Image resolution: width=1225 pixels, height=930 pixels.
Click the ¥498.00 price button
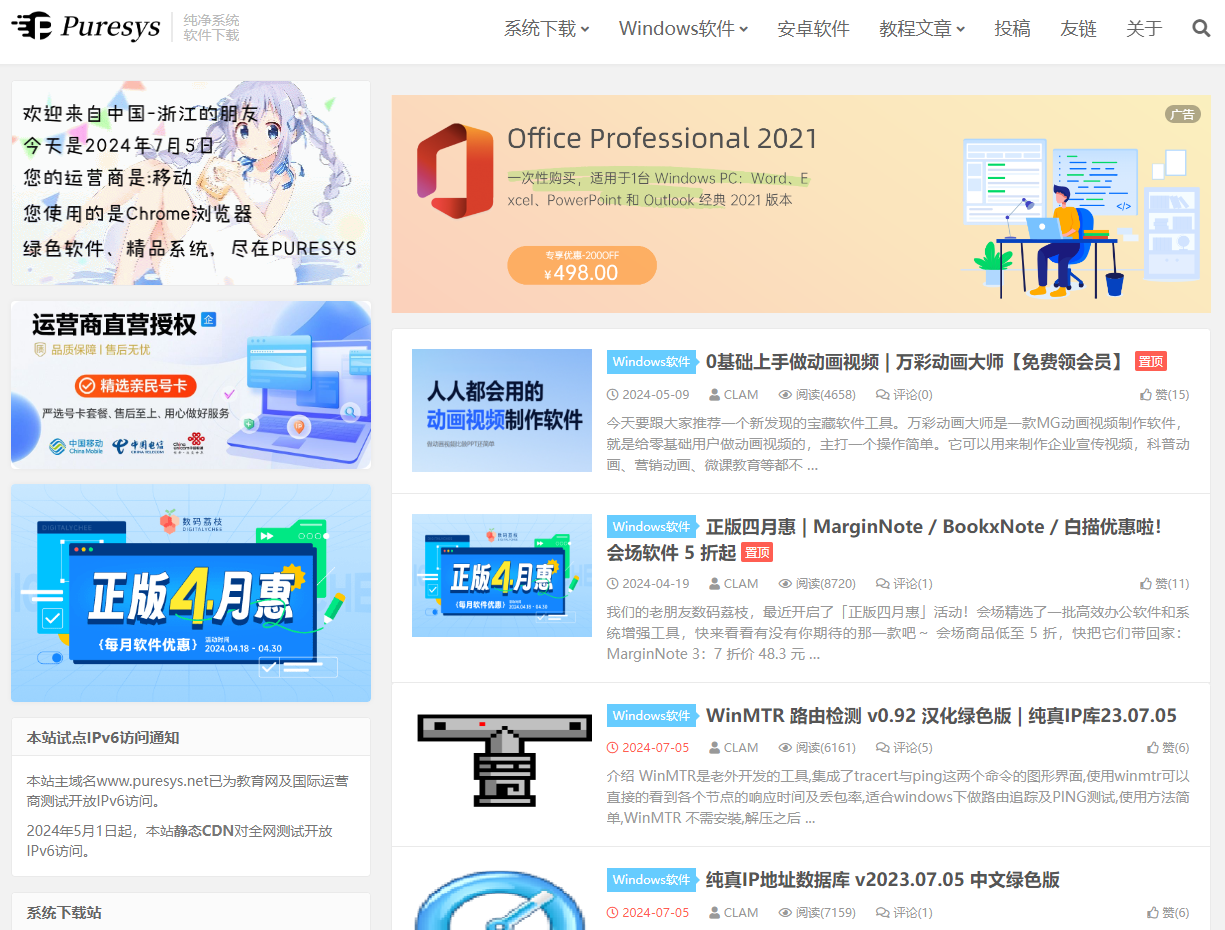pyautogui.click(x=582, y=266)
